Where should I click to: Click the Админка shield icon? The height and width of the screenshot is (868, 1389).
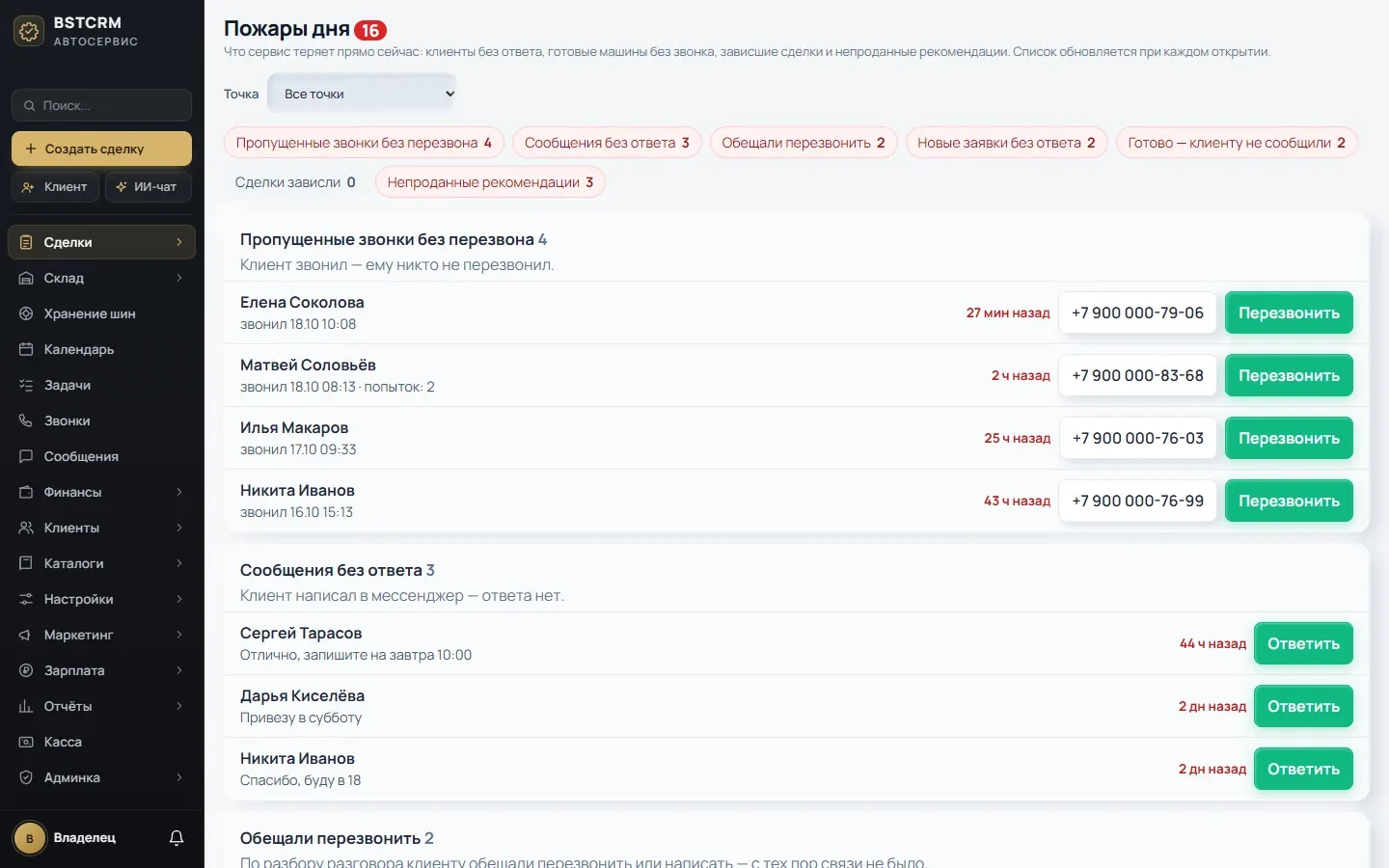26,777
